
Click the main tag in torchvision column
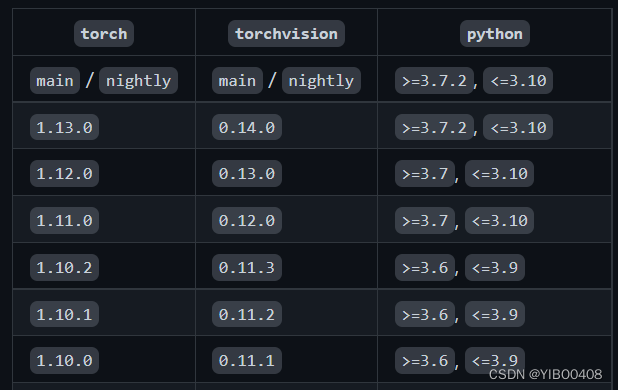(x=237, y=81)
